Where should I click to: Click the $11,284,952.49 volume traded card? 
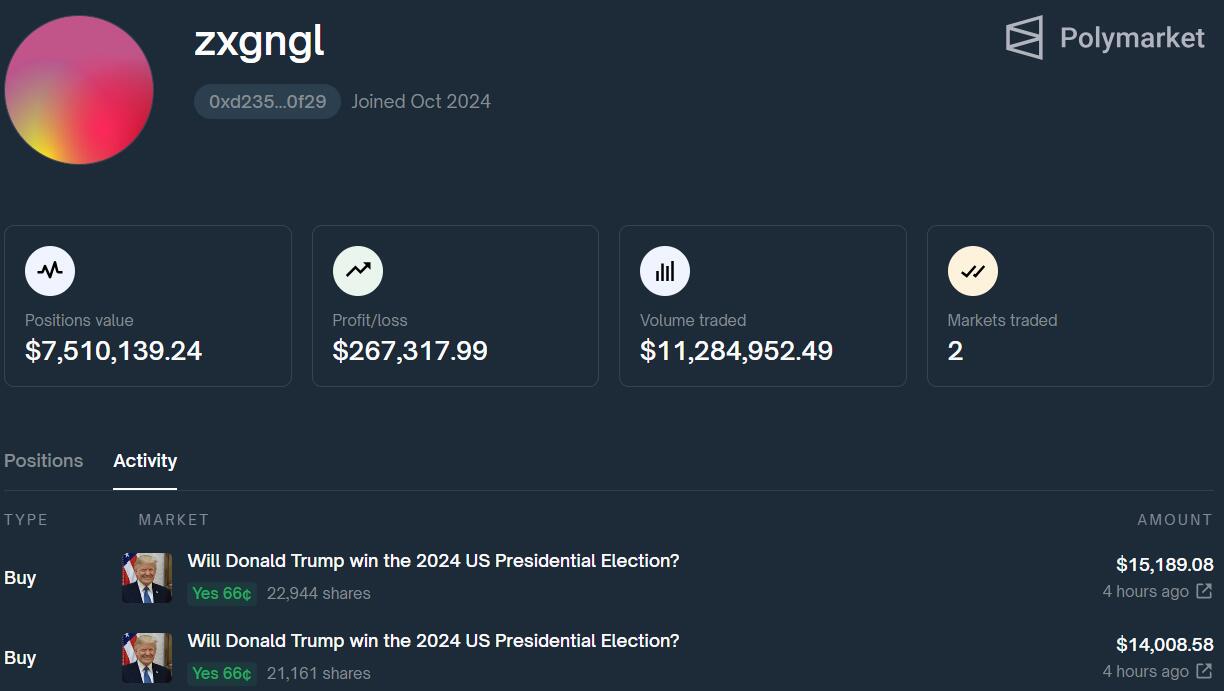pos(762,306)
